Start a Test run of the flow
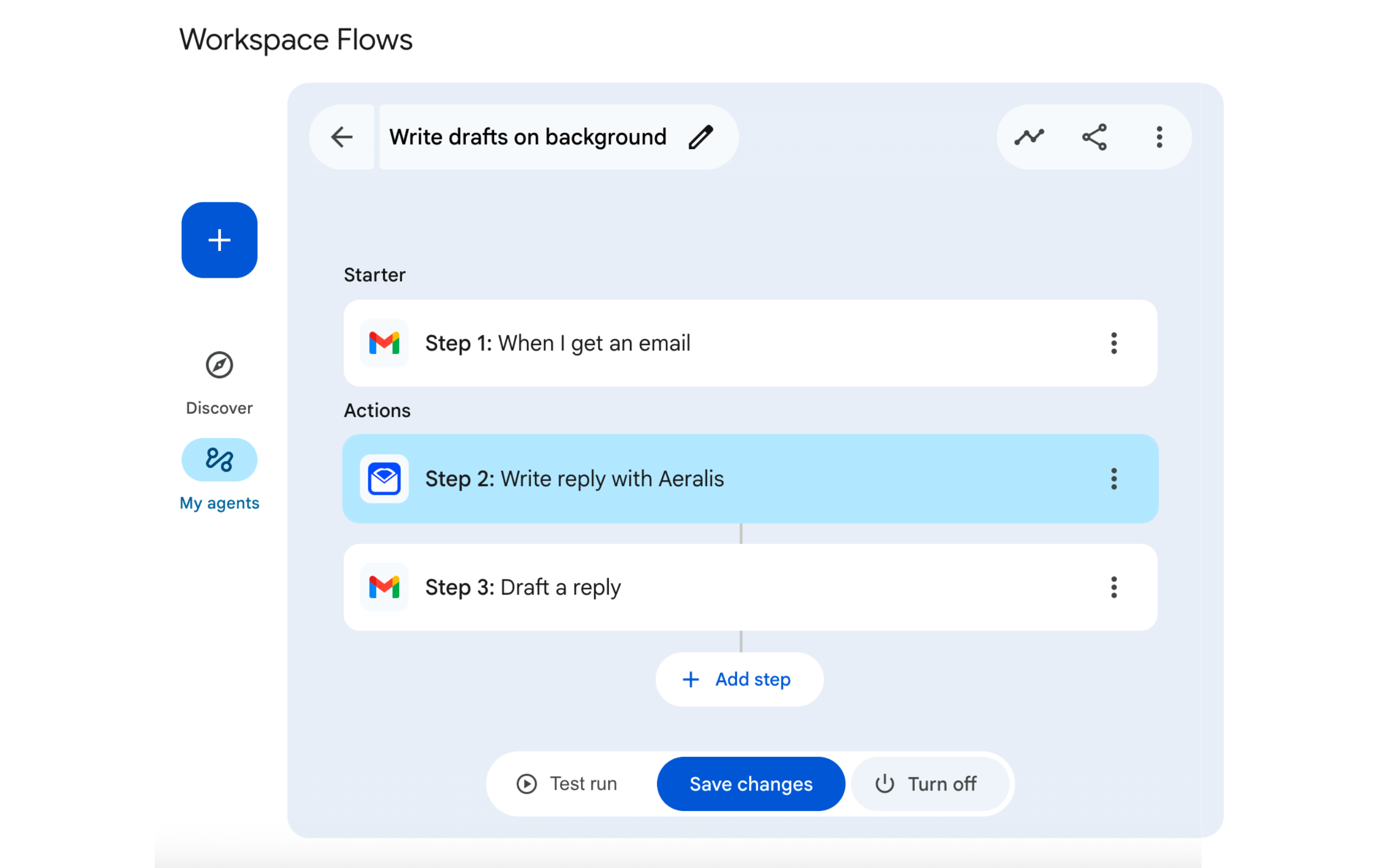This screenshot has height=868, width=1389. (x=568, y=783)
